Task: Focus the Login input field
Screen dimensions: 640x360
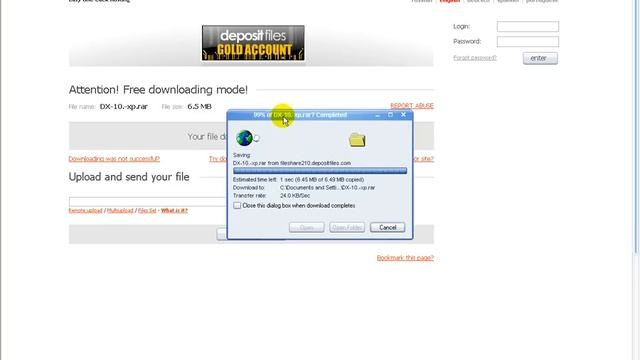Action: pos(527,27)
